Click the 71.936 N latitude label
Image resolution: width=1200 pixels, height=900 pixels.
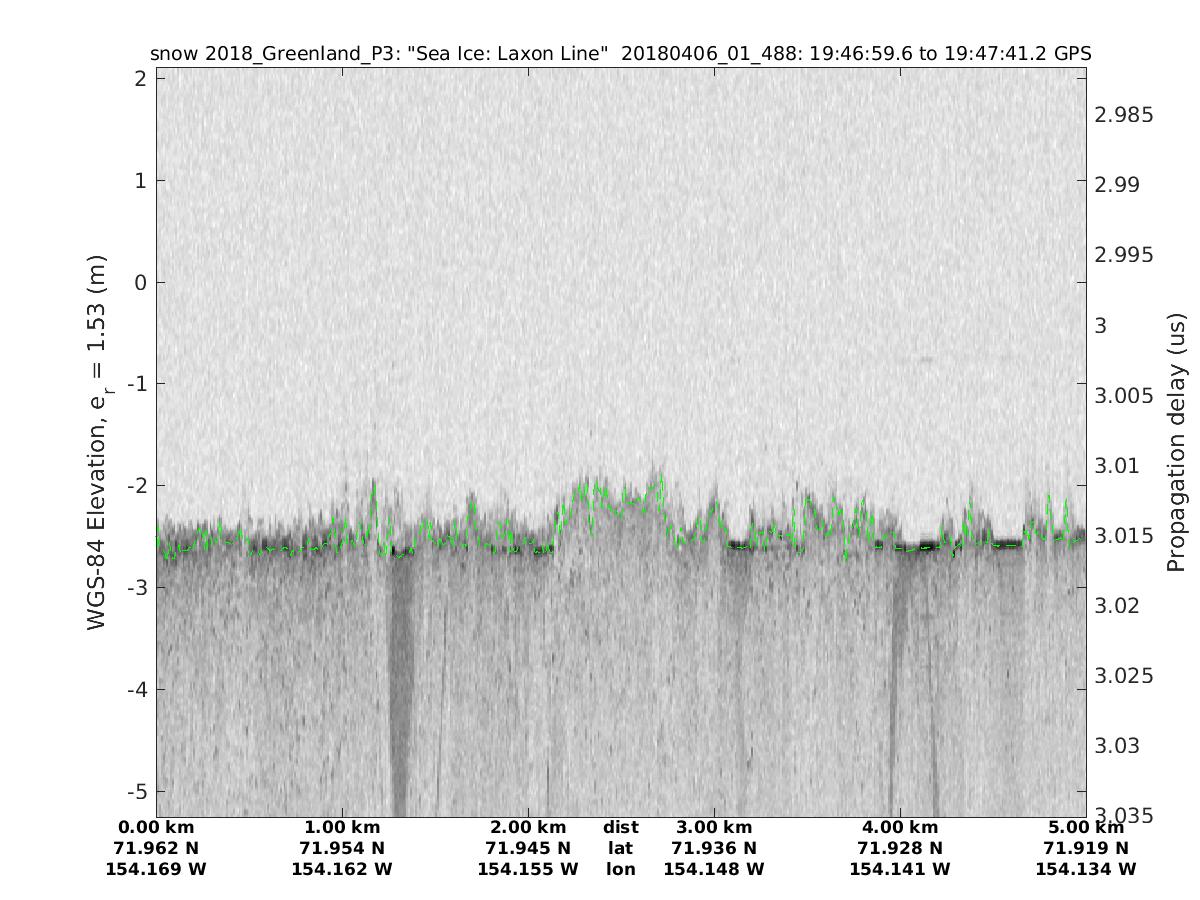pyautogui.click(x=714, y=848)
